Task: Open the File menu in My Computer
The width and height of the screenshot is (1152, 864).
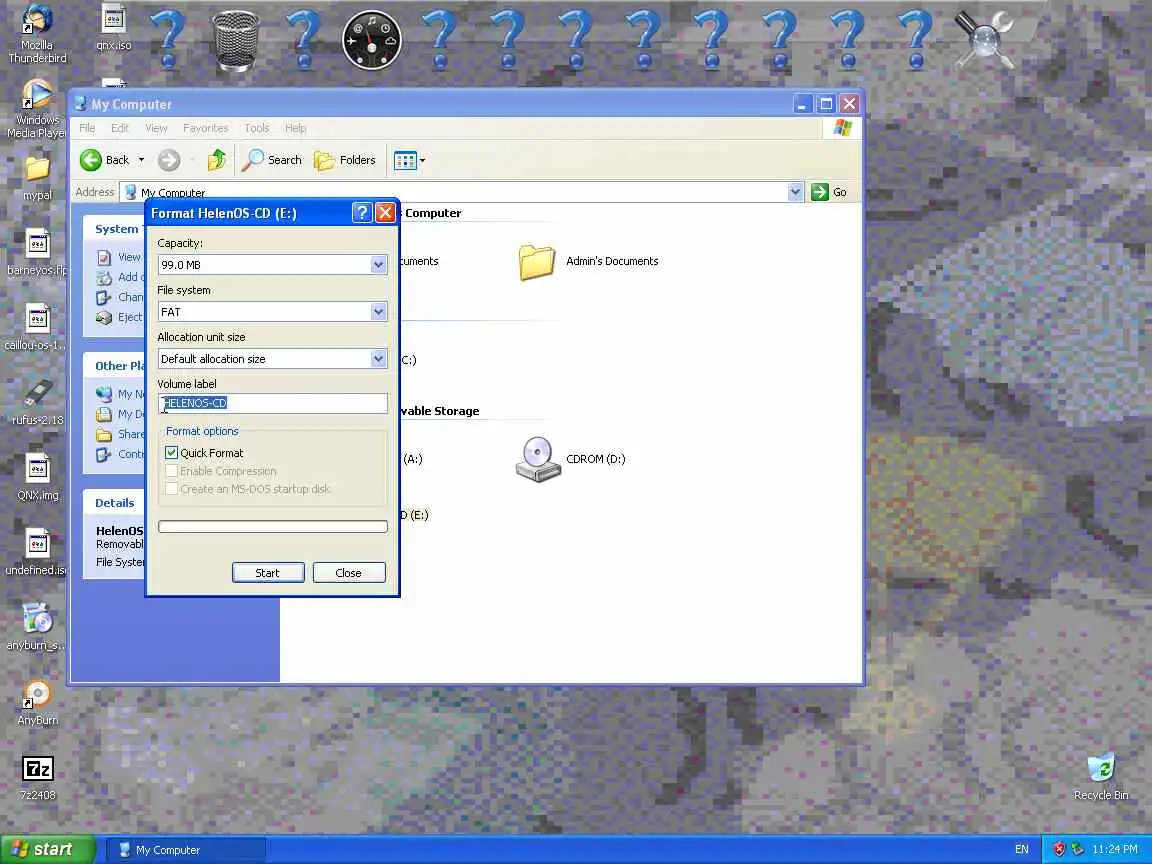Action: [x=87, y=128]
